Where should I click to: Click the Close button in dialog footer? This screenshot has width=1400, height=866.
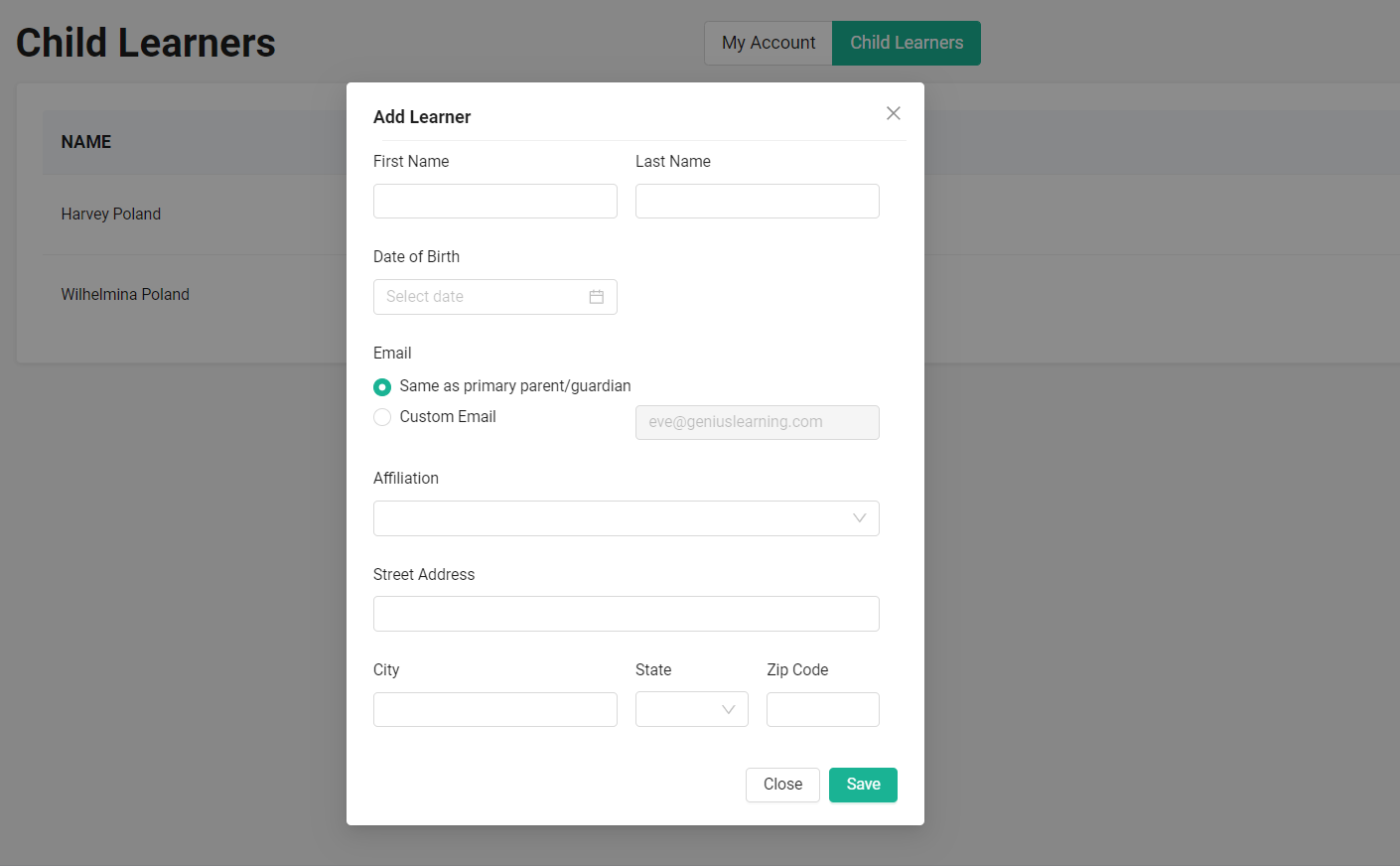tap(782, 785)
